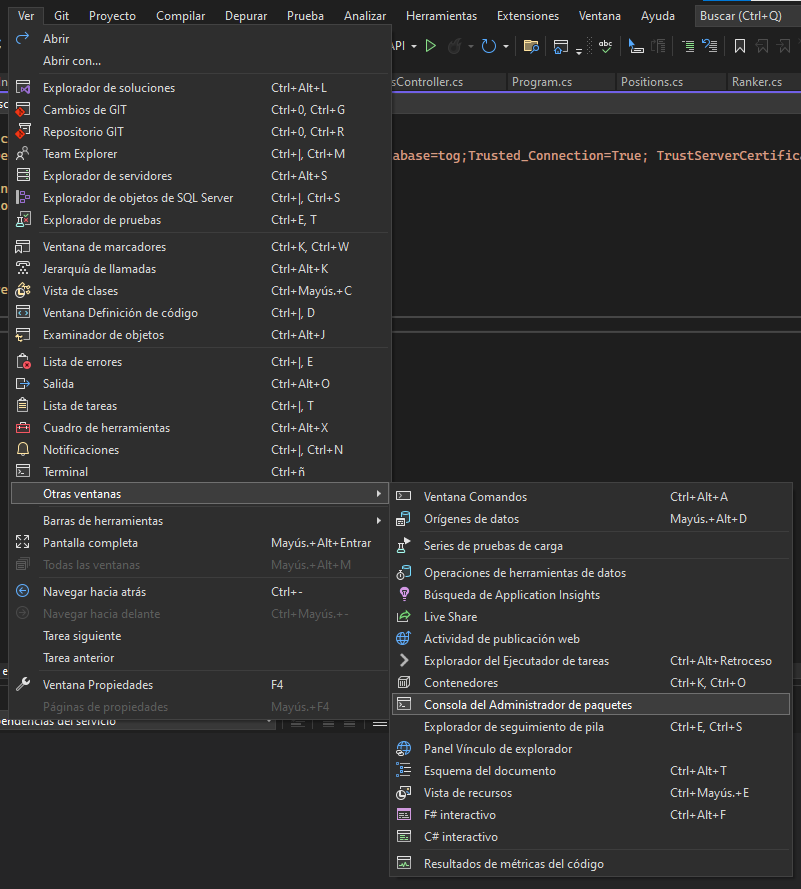Open the Herramientas menu
Viewport: 801px width, 889px height.
coord(442,16)
